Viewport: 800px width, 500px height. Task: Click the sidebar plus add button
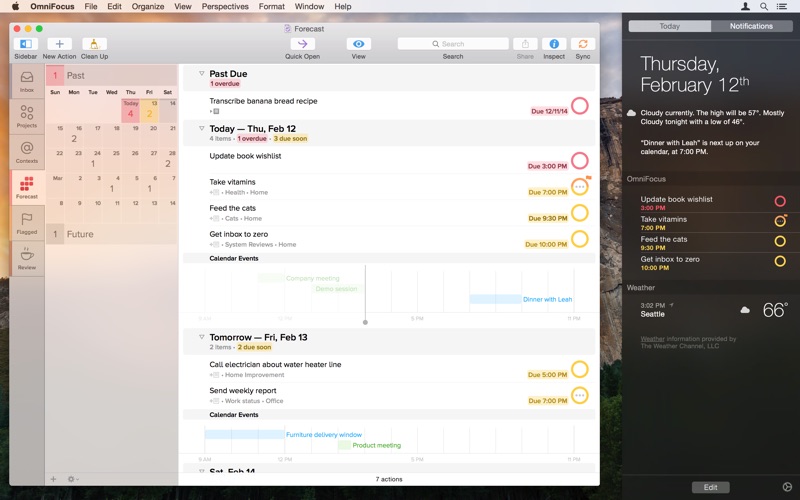click(x=53, y=479)
